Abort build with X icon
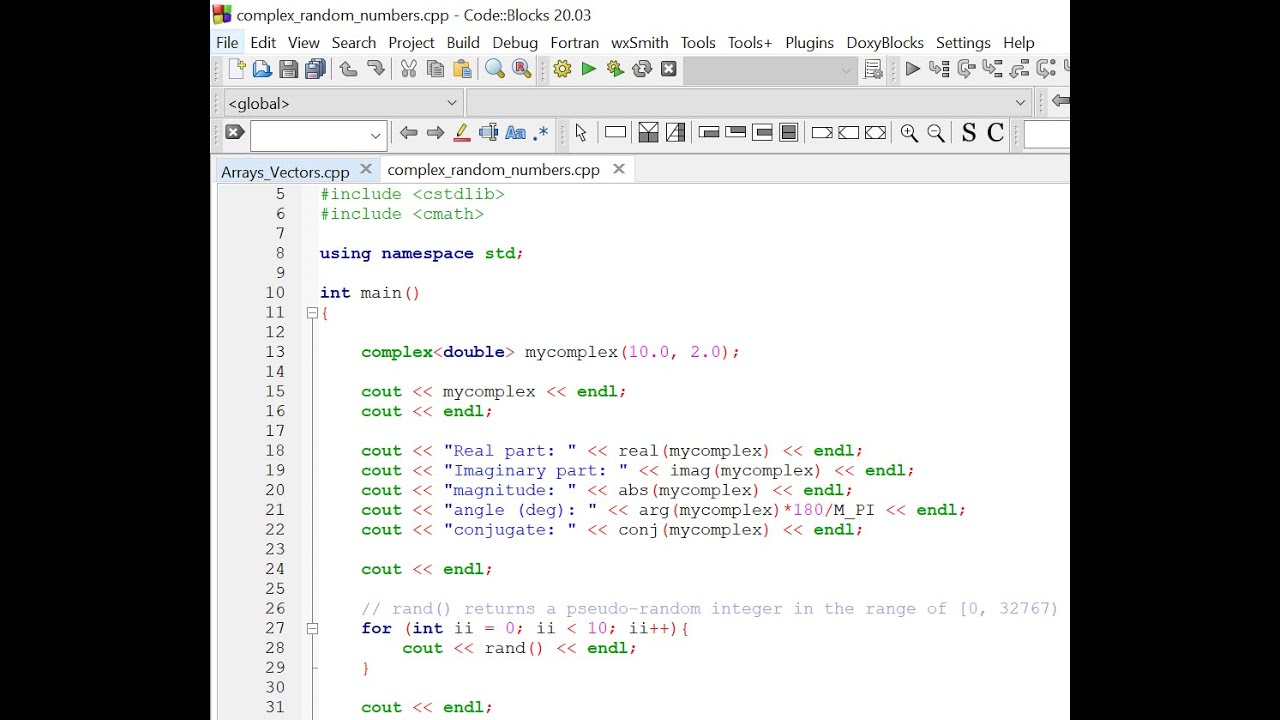Screen dimensions: 1280x720 (x=669, y=69)
